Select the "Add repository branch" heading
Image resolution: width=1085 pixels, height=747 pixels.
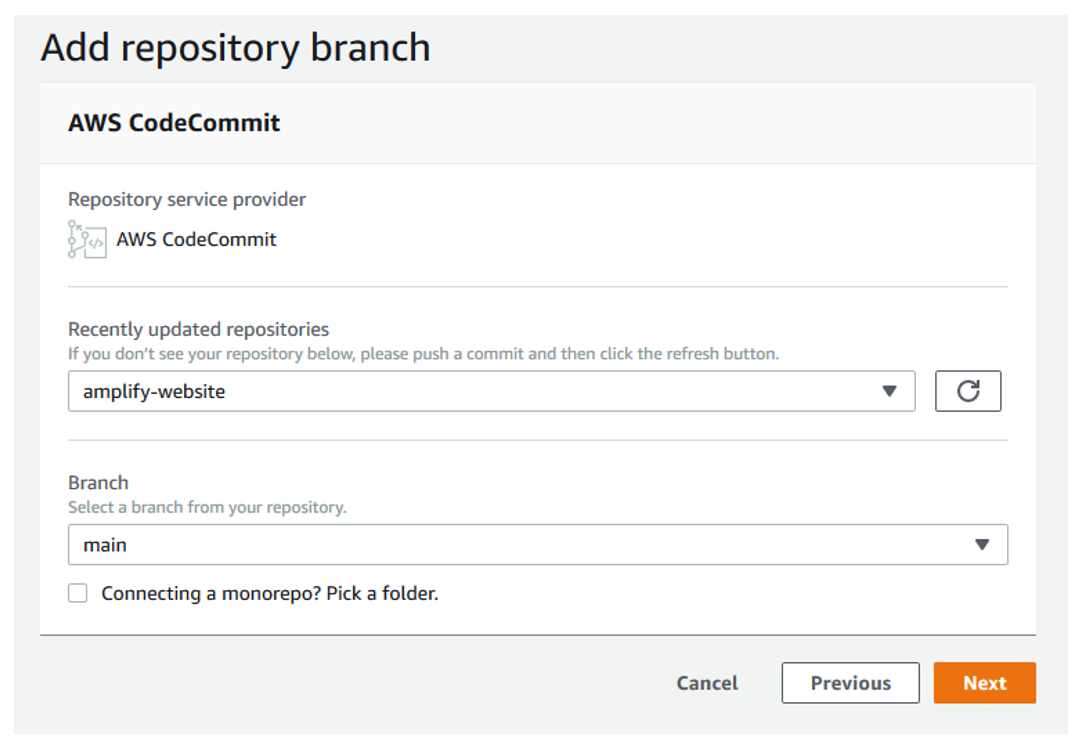tap(234, 47)
